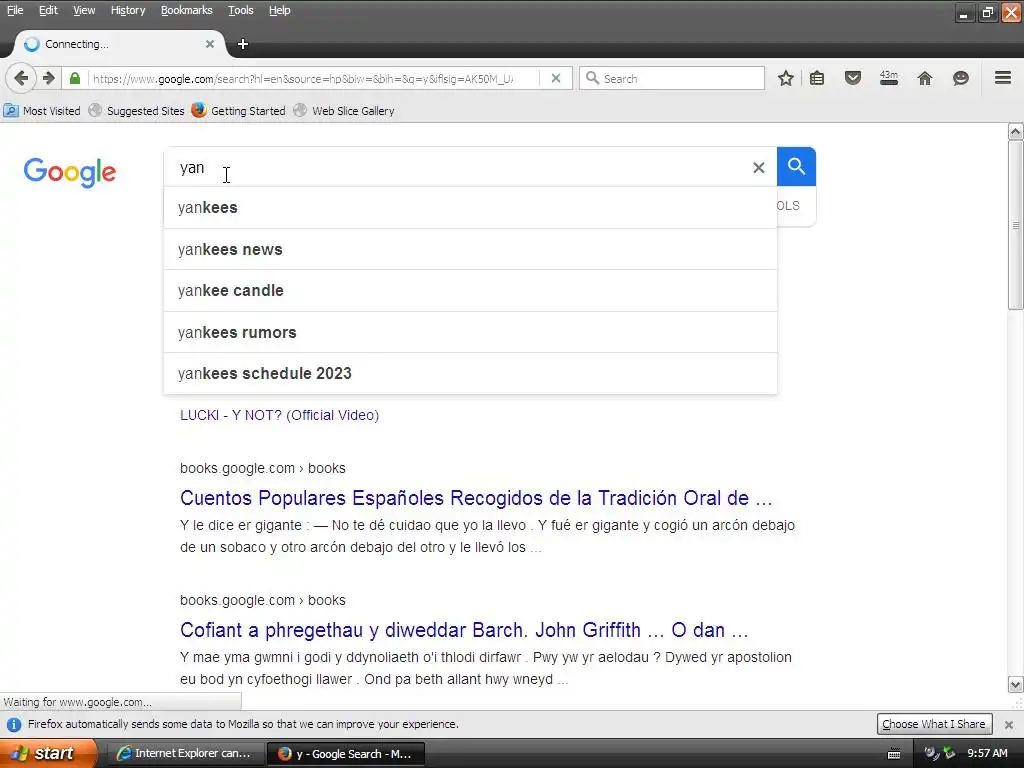Open the Edit menu
Screen dimensions: 1024x768
[48, 10]
